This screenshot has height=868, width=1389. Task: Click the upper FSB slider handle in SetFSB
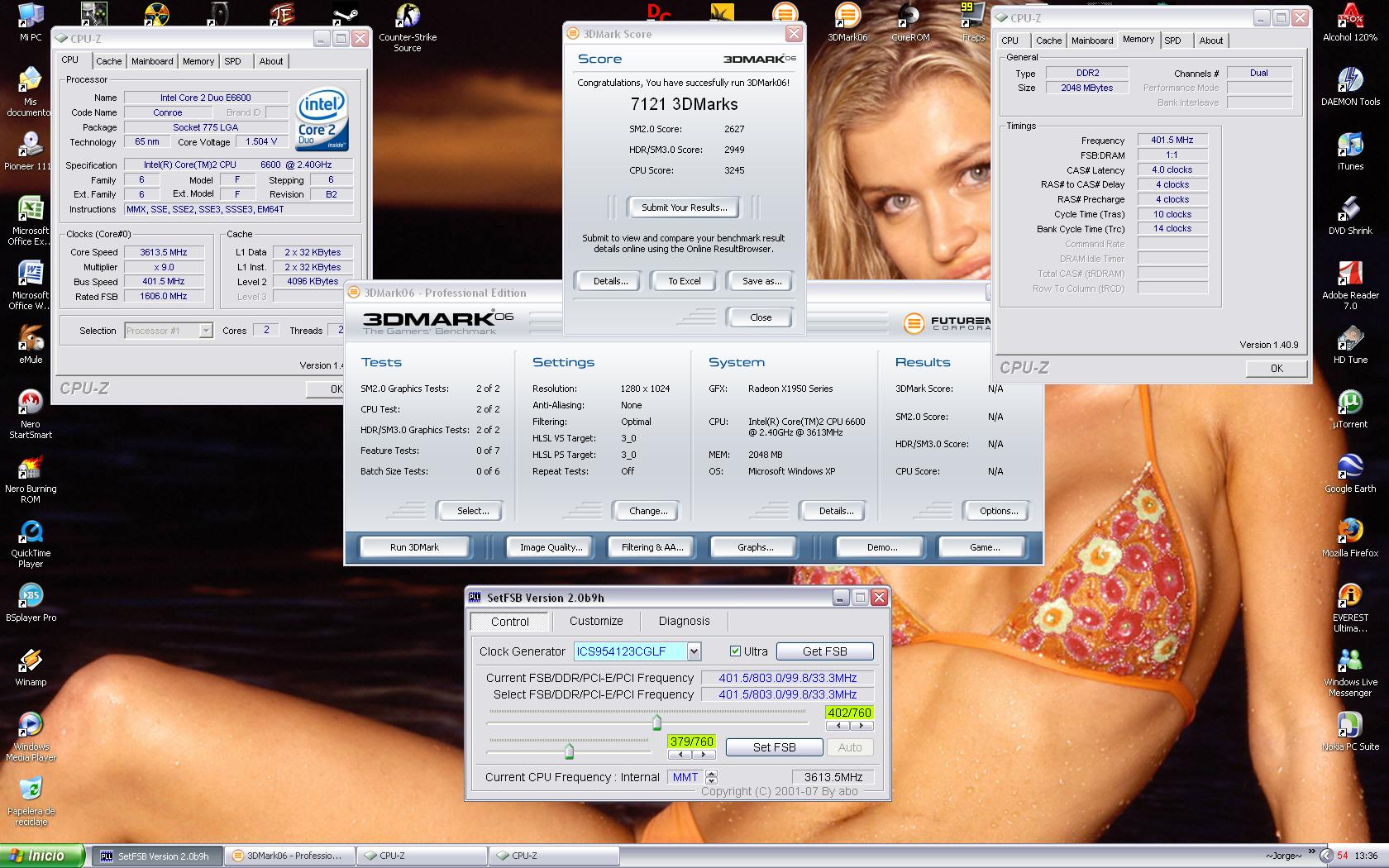[656, 723]
